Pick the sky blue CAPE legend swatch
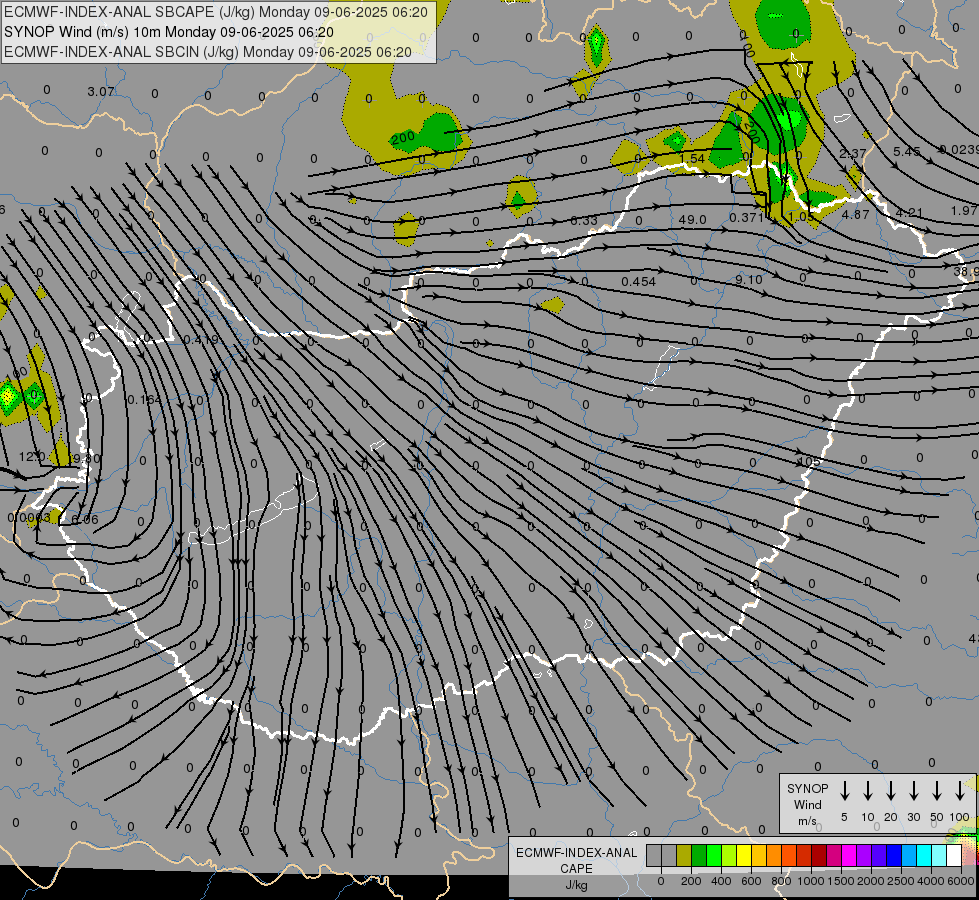The height and width of the screenshot is (900, 979). click(x=908, y=855)
